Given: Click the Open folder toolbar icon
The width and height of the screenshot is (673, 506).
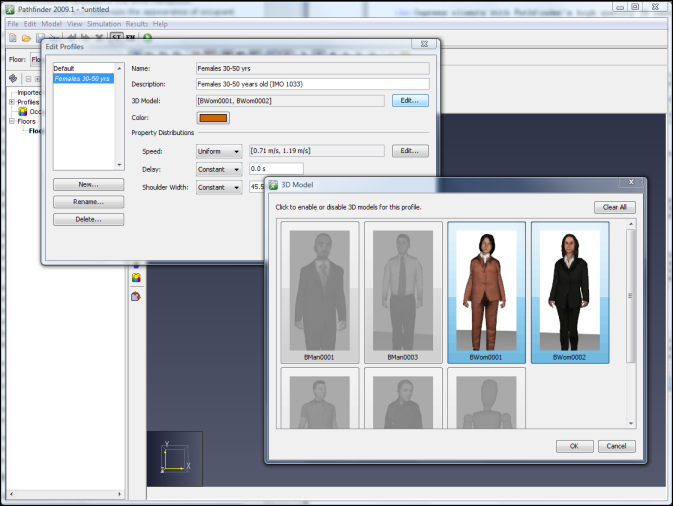Looking at the screenshot, I should tap(26, 38).
